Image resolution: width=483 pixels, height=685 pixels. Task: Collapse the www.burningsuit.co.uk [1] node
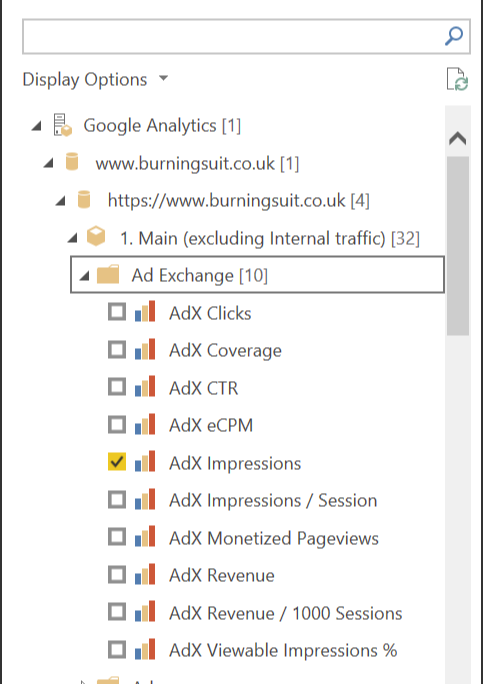pyautogui.click(x=48, y=163)
